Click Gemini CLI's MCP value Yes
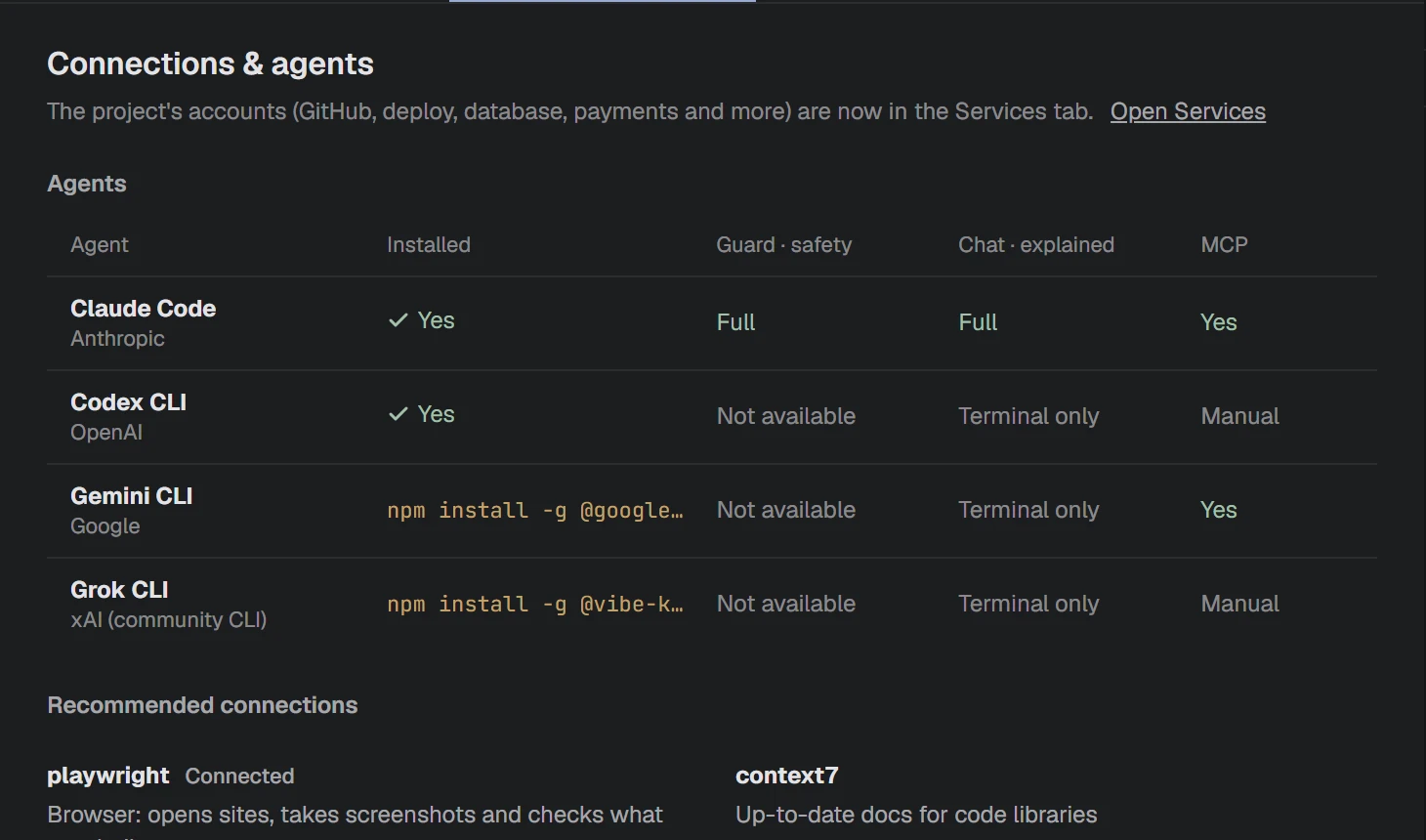This screenshot has height=840, width=1426. (1219, 510)
